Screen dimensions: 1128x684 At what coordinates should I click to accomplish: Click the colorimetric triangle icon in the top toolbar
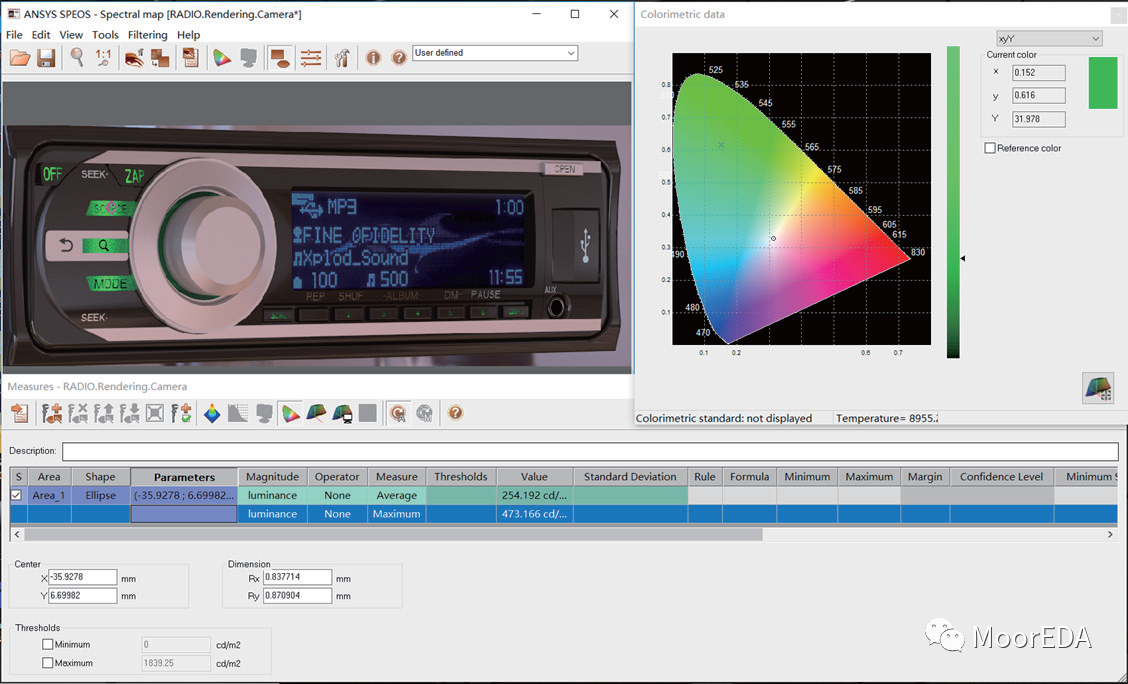[222, 58]
